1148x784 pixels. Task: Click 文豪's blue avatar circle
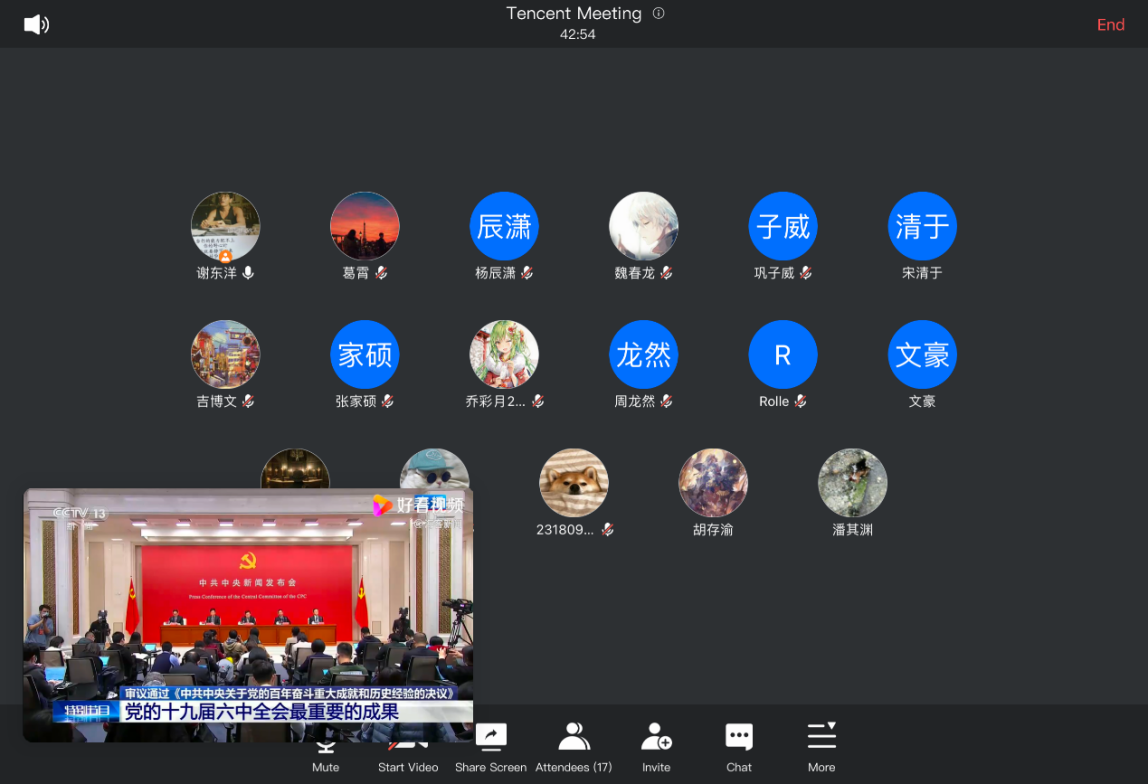[x=922, y=355]
